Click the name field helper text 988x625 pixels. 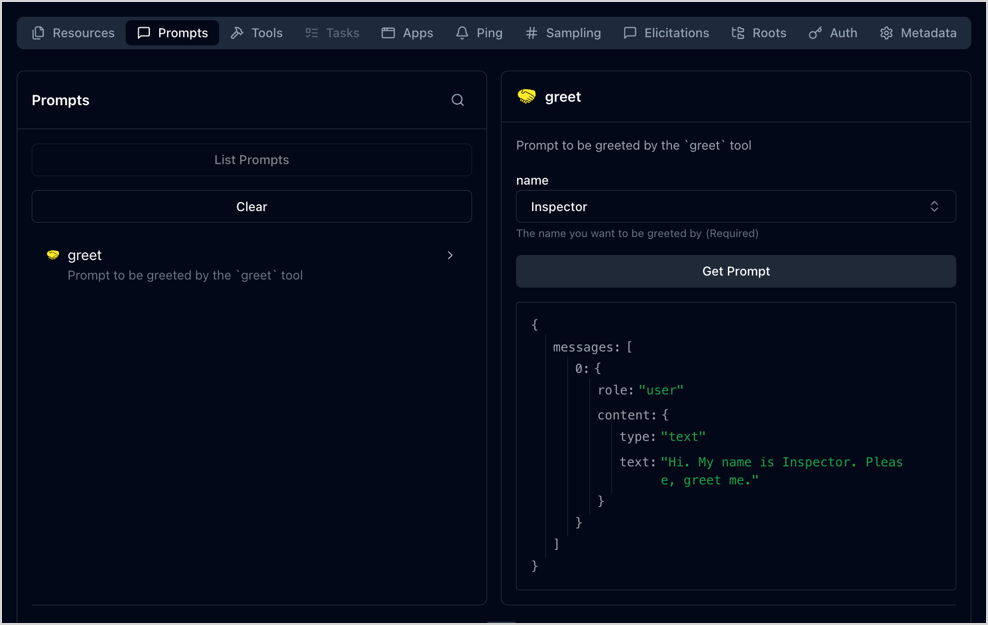(637, 233)
